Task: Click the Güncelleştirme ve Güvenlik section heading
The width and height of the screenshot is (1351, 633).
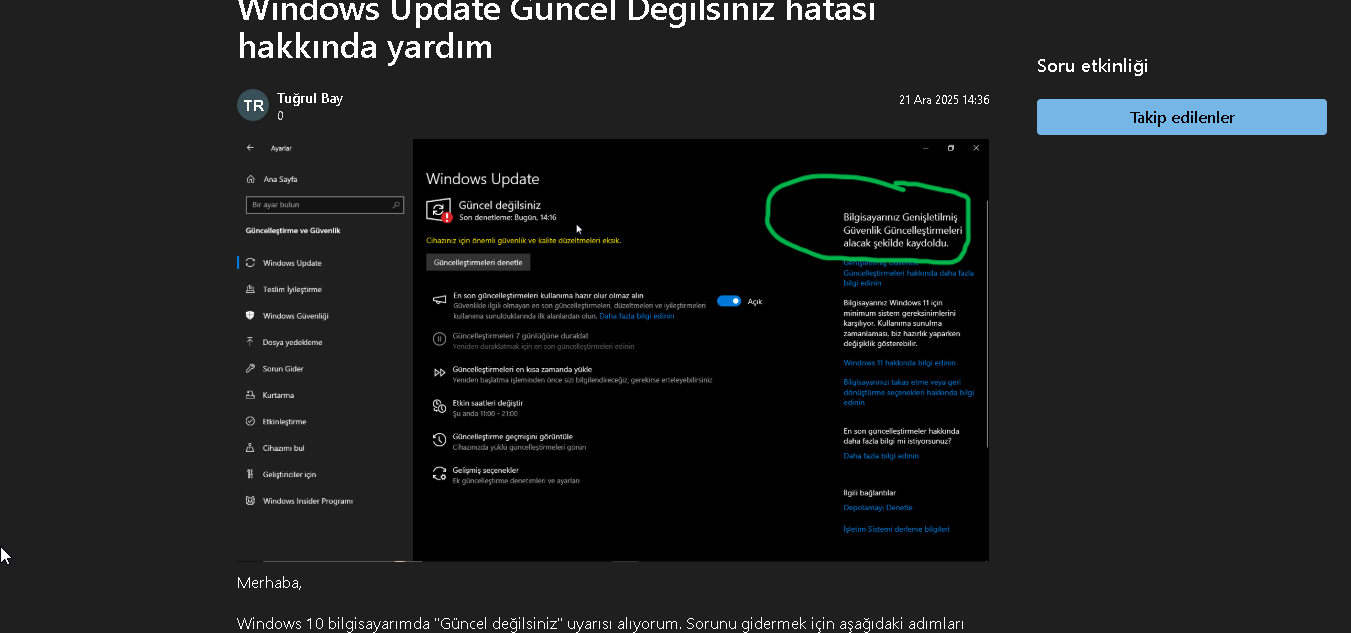Action: tap(293, 230)
